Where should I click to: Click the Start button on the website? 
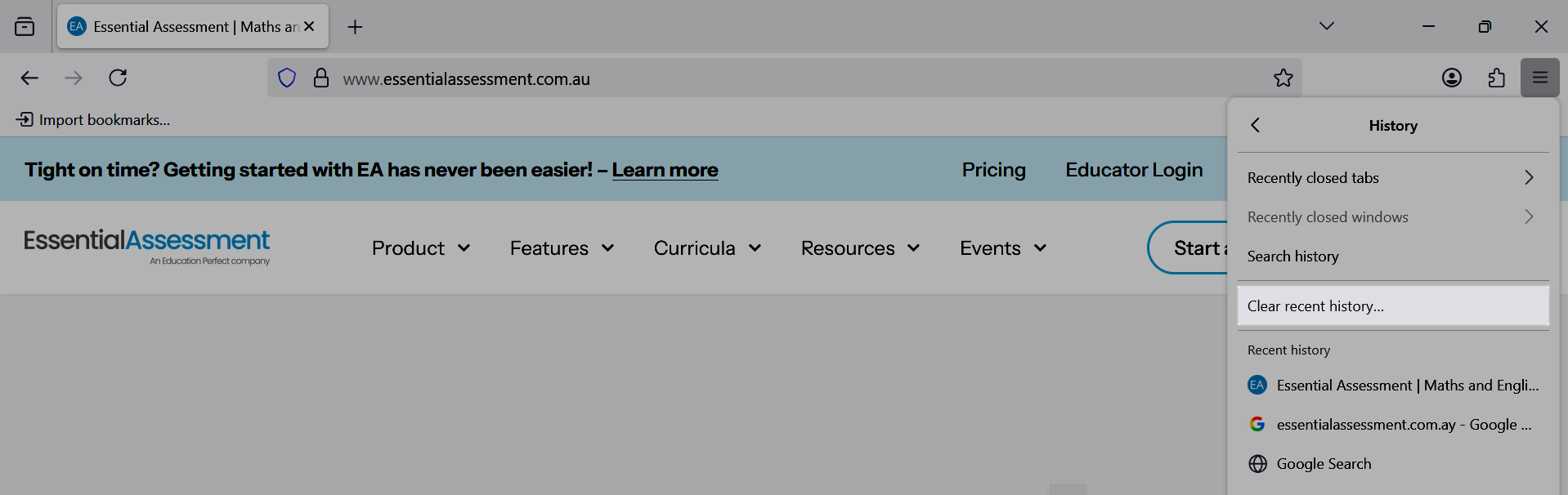pyautogui.click(x=1189, y=247)
